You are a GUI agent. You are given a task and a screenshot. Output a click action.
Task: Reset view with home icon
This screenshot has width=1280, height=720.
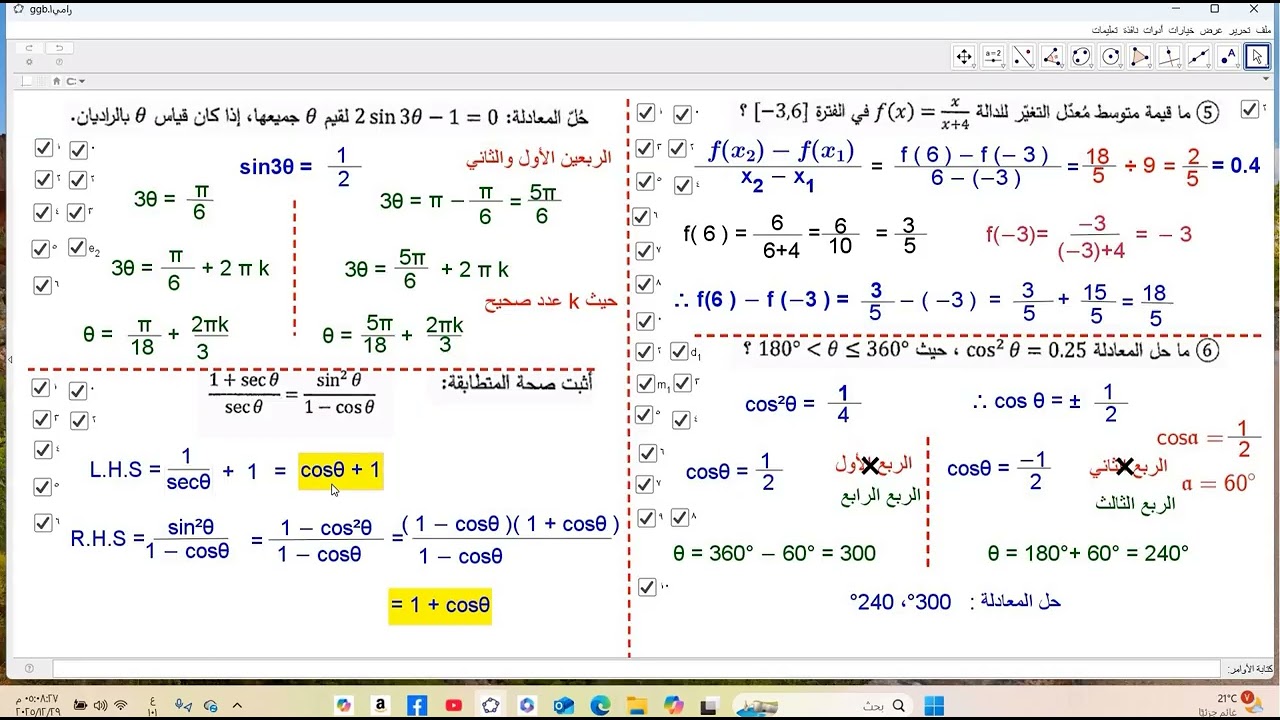pos(57,81)
